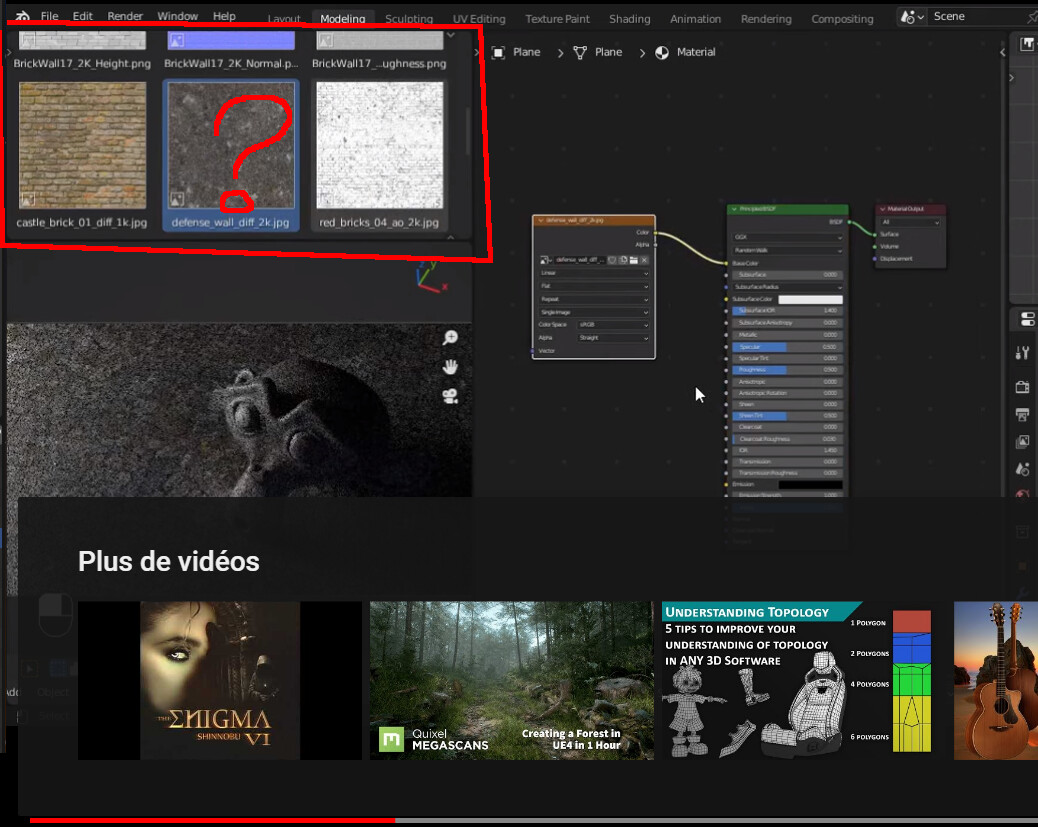Open the File menu
This screenshot has width=1038, height=827.
(50, 17)
